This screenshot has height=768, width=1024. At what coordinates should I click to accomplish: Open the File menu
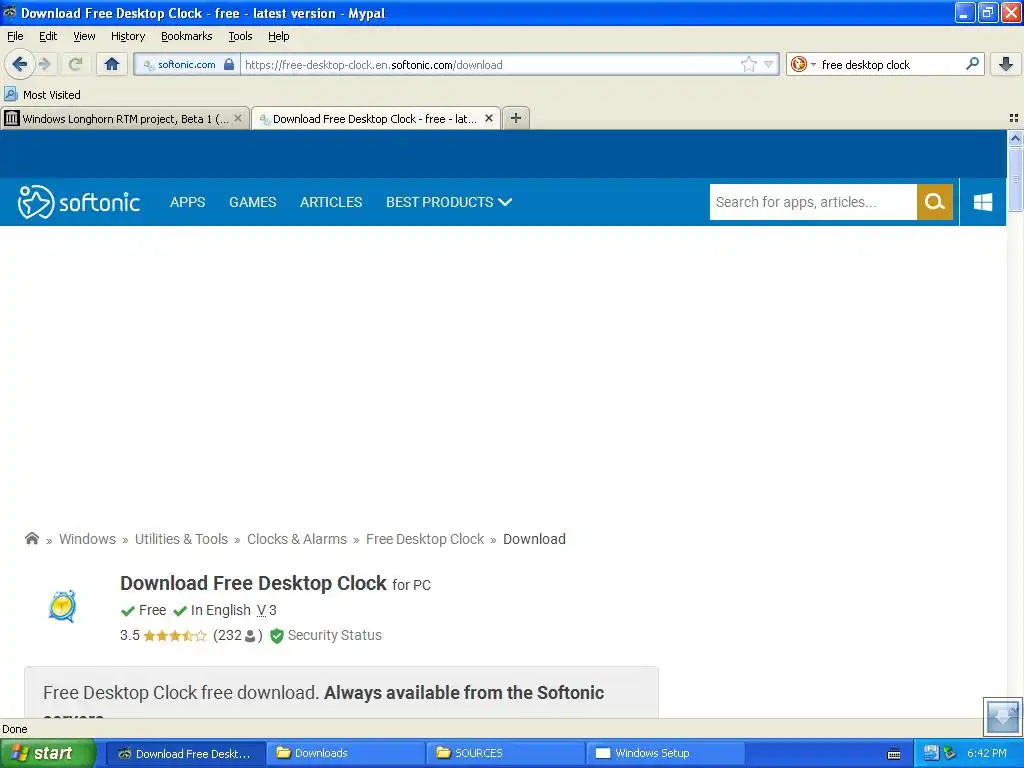coord(15,36)
